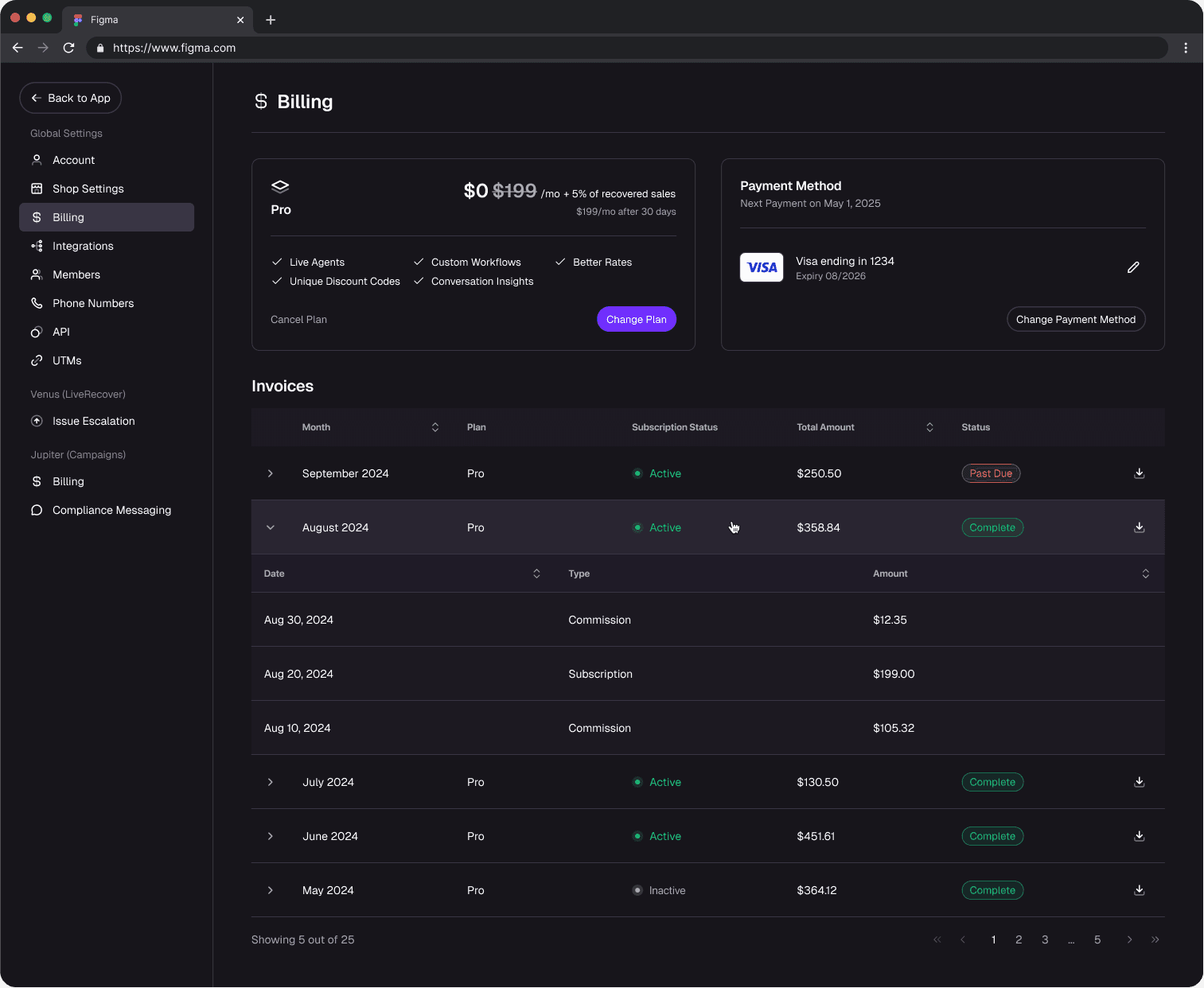Select the Members people icon
Viewport: 1204px width, 988px height.
click(x=37, y=274)
